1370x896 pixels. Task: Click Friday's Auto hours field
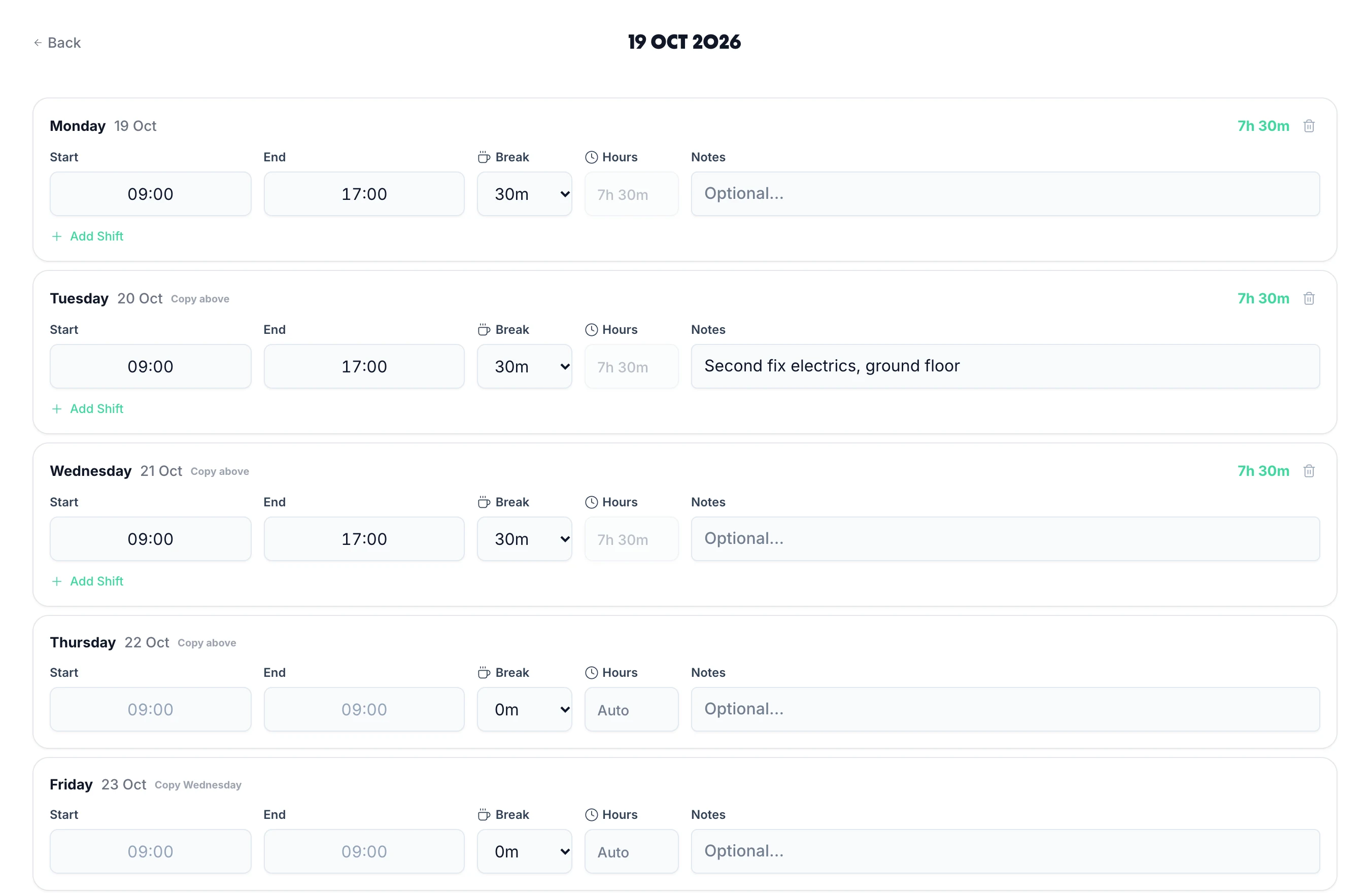631,852
